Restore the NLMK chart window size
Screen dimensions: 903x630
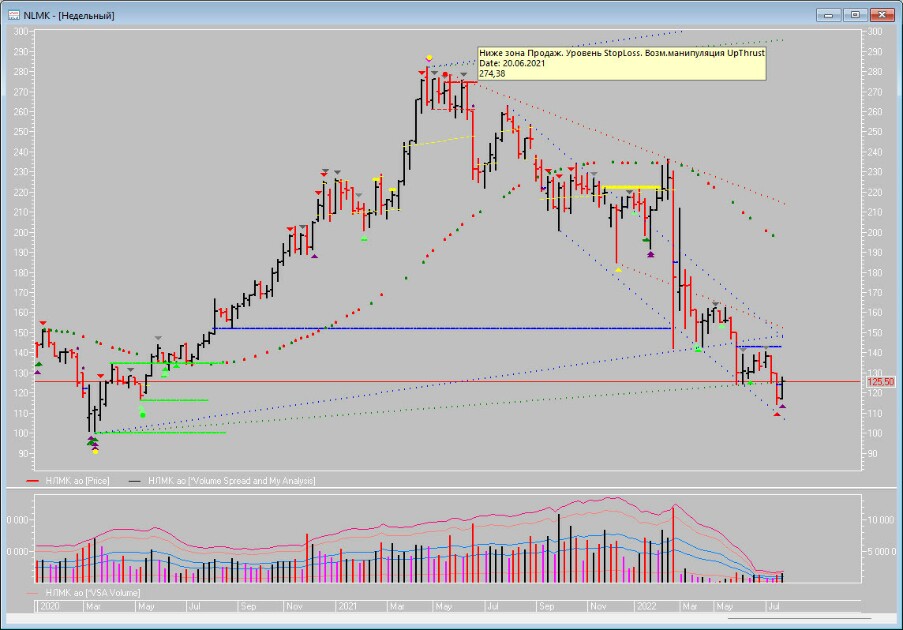[x=855, y=15]
